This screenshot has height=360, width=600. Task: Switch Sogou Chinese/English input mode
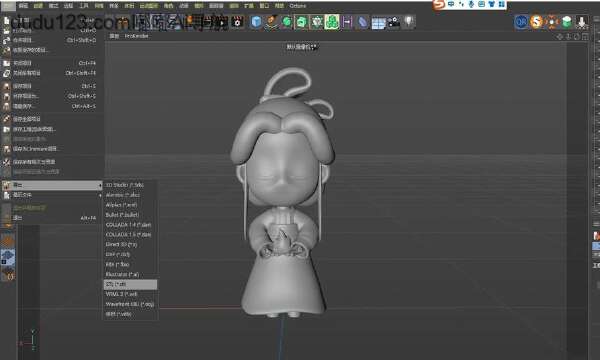point(451,4)
